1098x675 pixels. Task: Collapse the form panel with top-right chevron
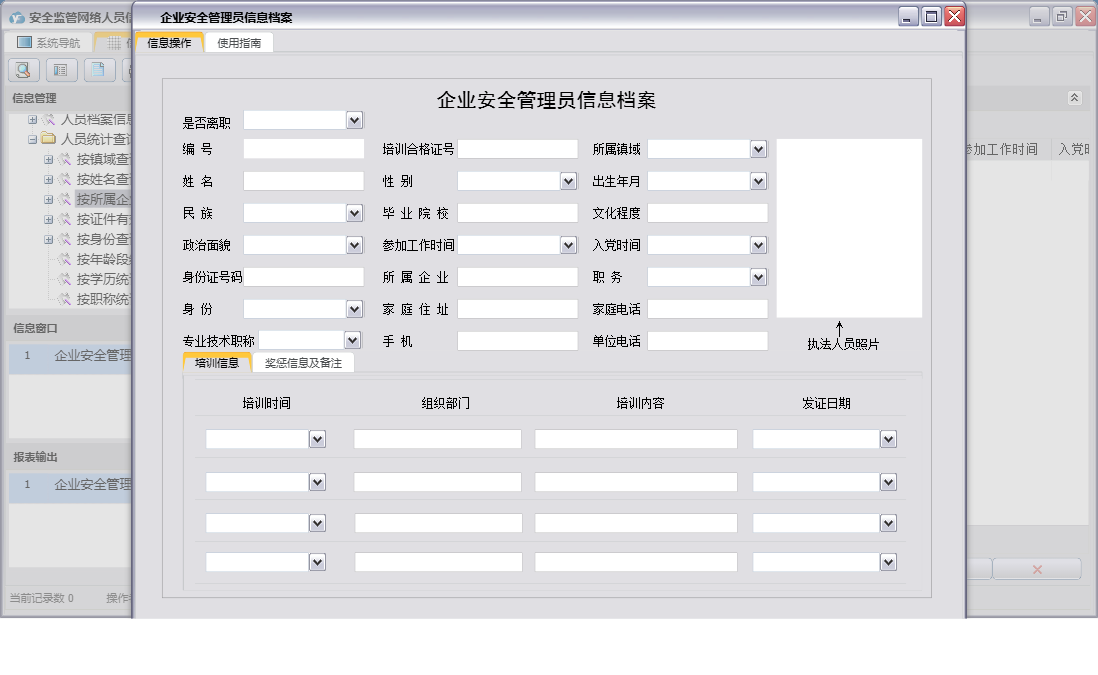1075,98
